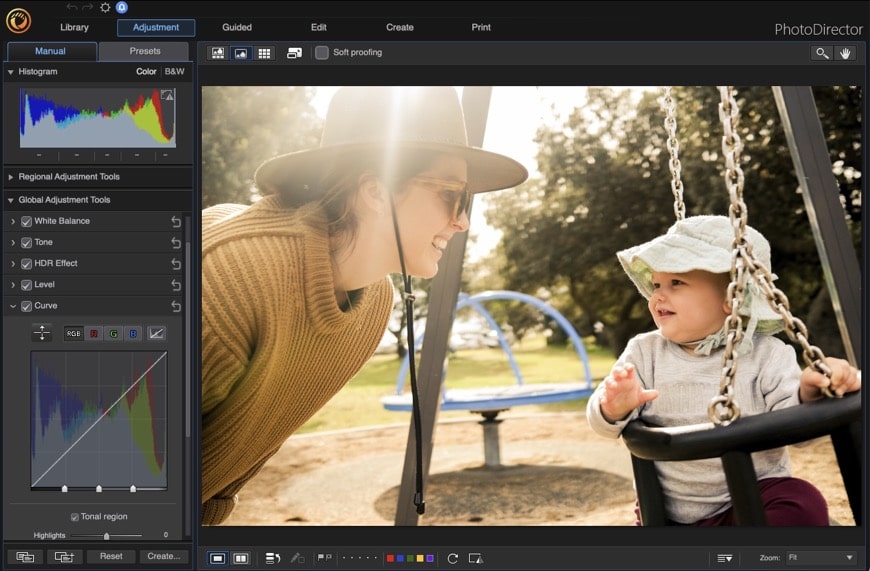Uncheck the HDR Effect checkbox

coord(26,264)
